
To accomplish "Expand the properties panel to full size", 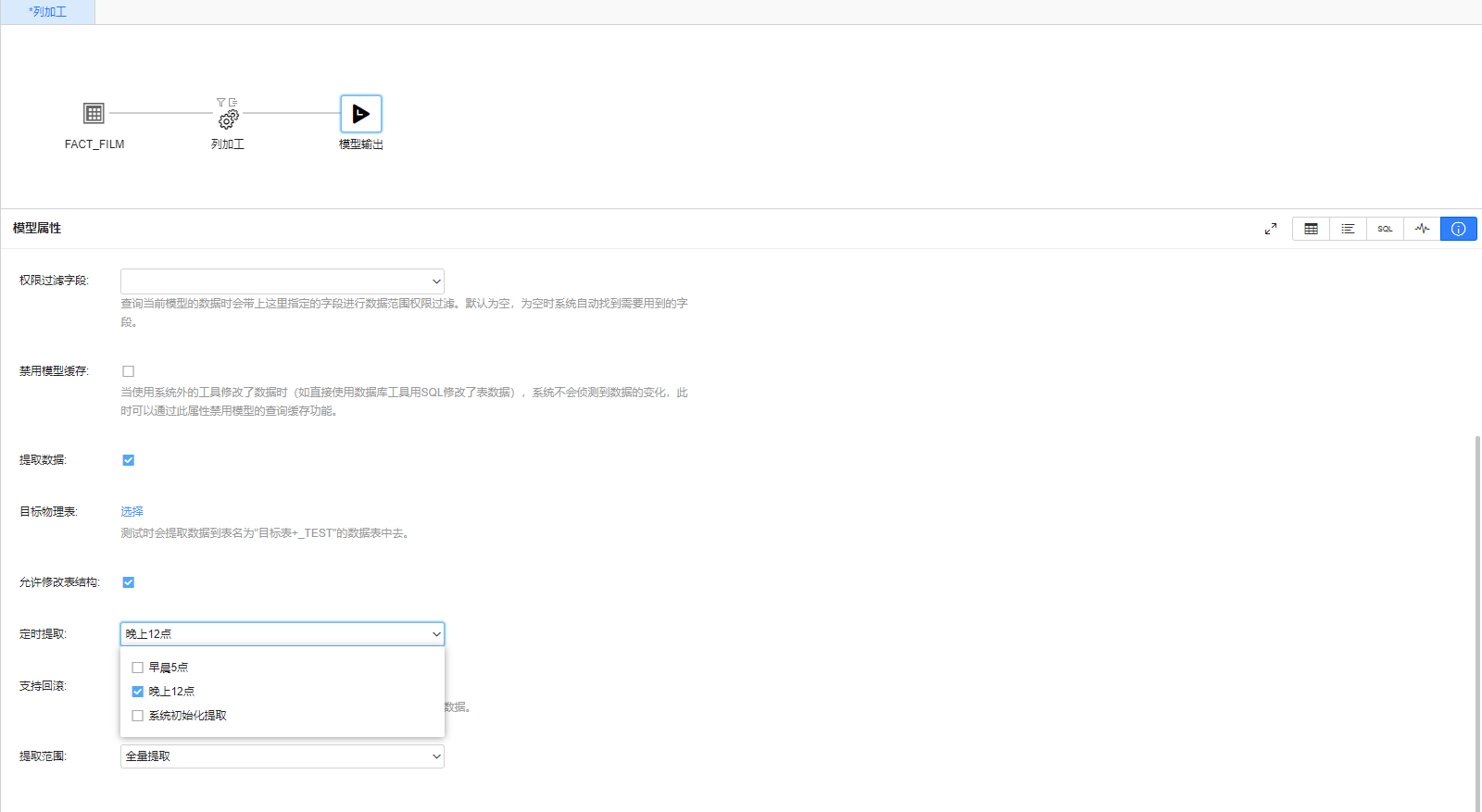I will (x=1271, y=229).
